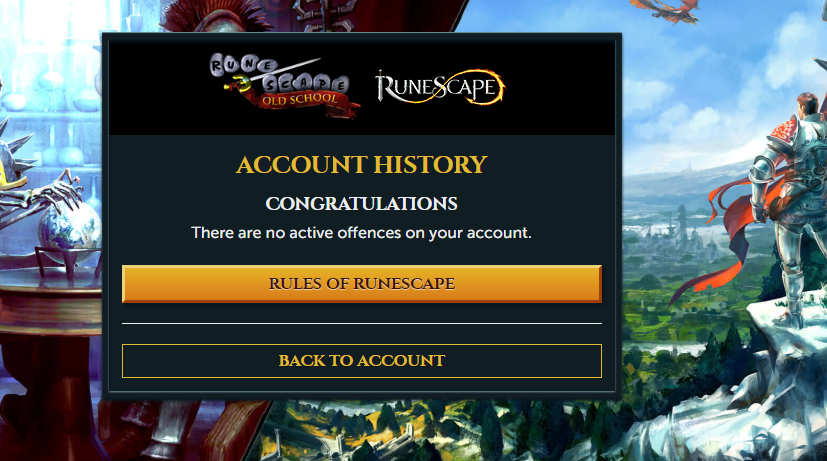This screenshot has width=827, height=461.
Task: Click the horizontal divider line between buttons
Action: click(x=362, y=323)
